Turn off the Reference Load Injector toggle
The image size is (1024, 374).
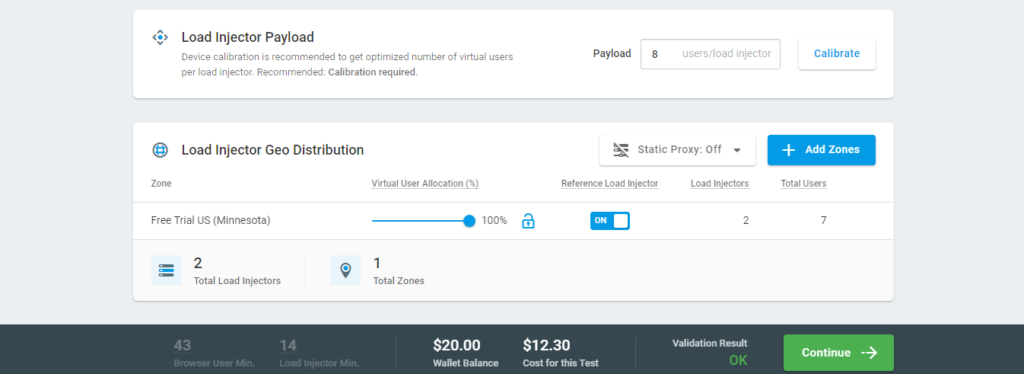click(610, 221)
